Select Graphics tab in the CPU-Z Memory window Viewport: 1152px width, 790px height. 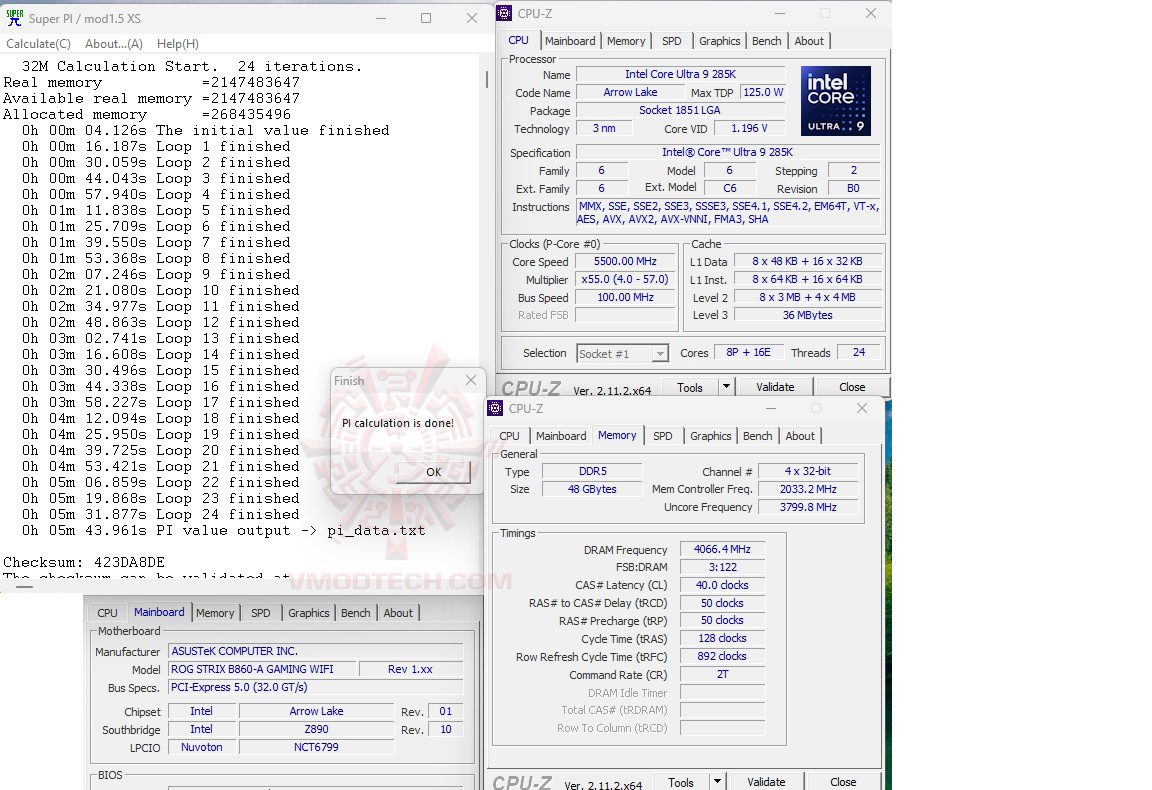coord(710,436)
